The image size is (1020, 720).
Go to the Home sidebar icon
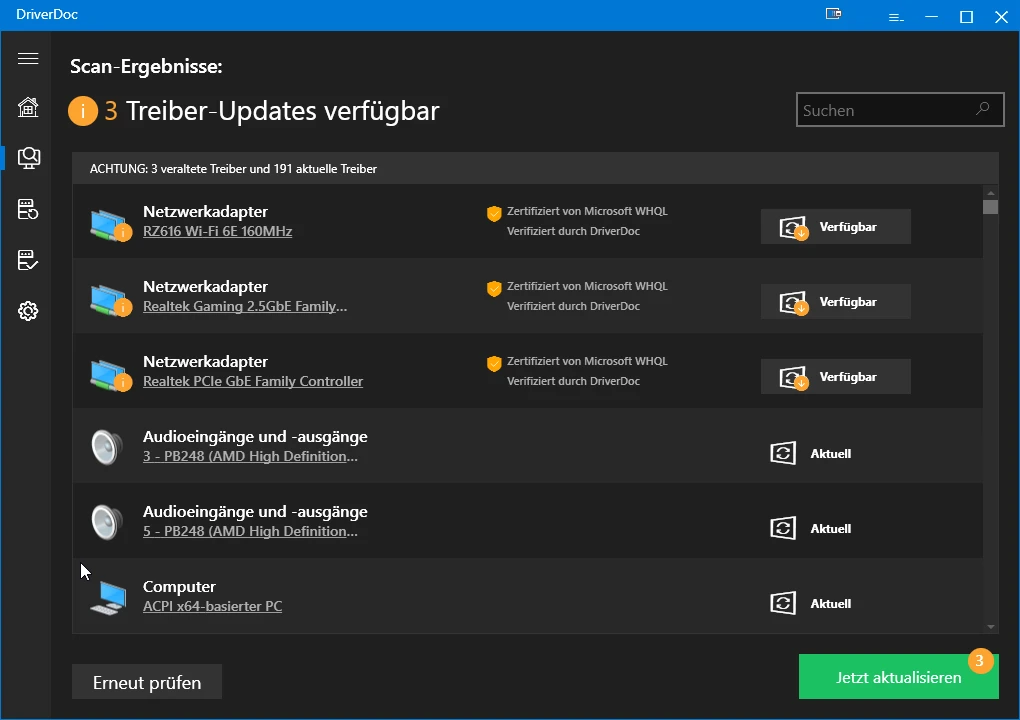click(x=28, y=107)
